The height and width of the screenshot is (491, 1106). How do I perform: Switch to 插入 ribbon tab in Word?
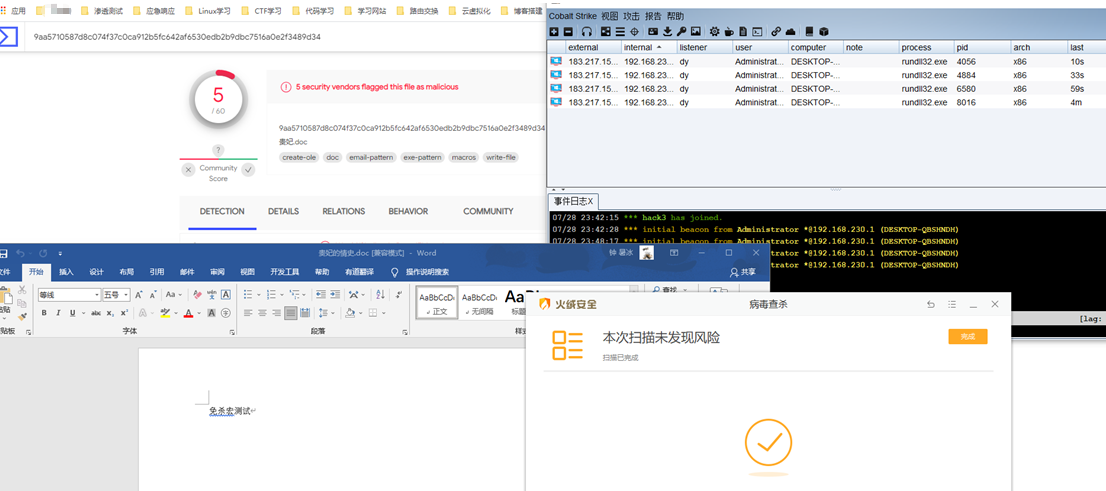click(x=66, y=272)
